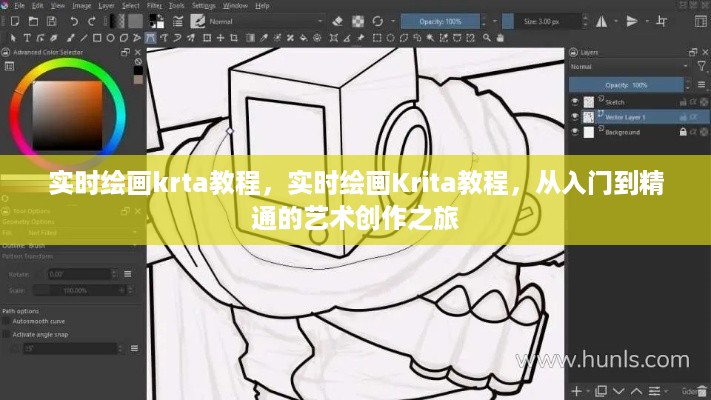
Task: Click the Layers panel Opacity slider
Action: pos(626,85)
